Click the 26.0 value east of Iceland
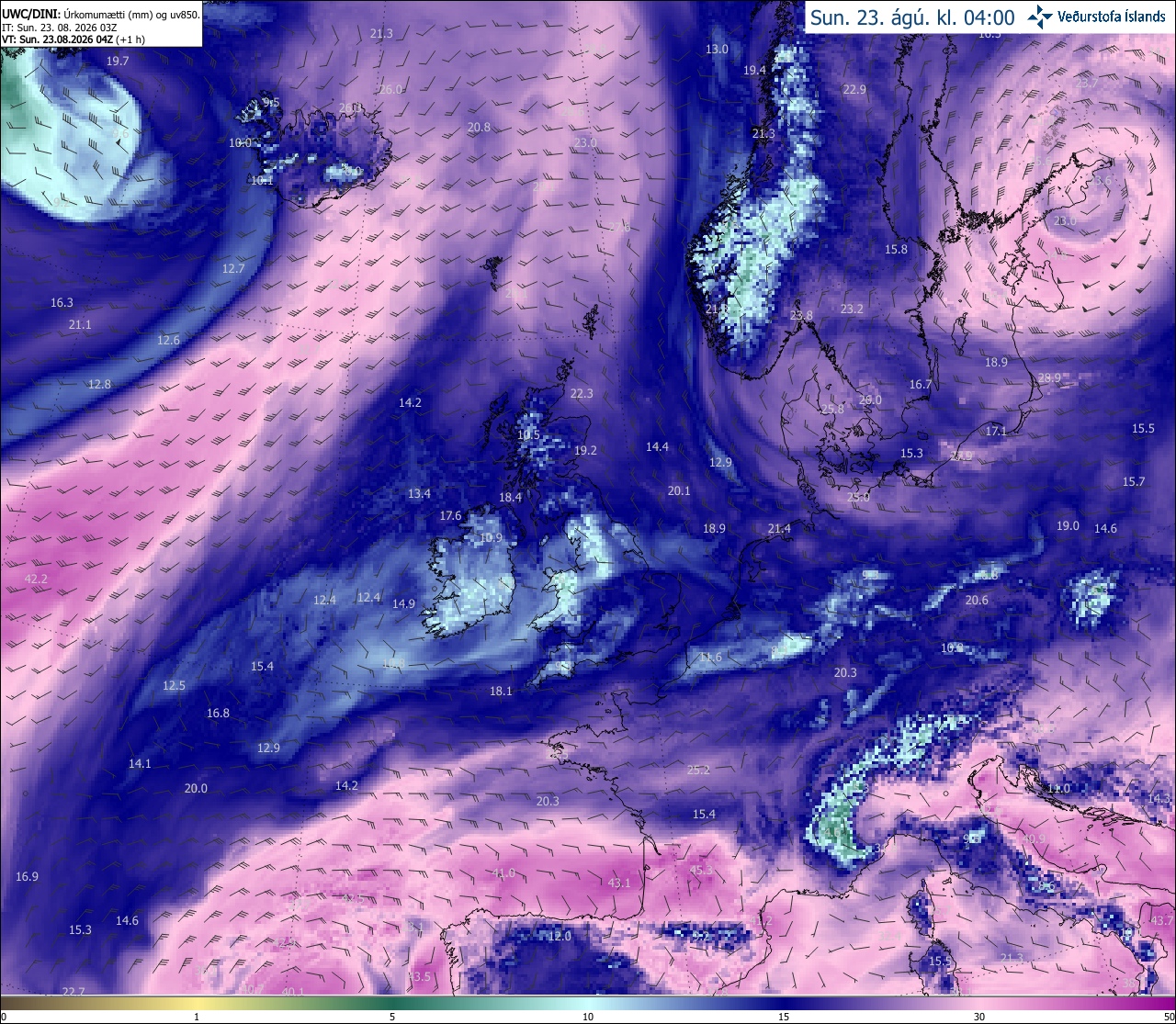 [390, 89]
